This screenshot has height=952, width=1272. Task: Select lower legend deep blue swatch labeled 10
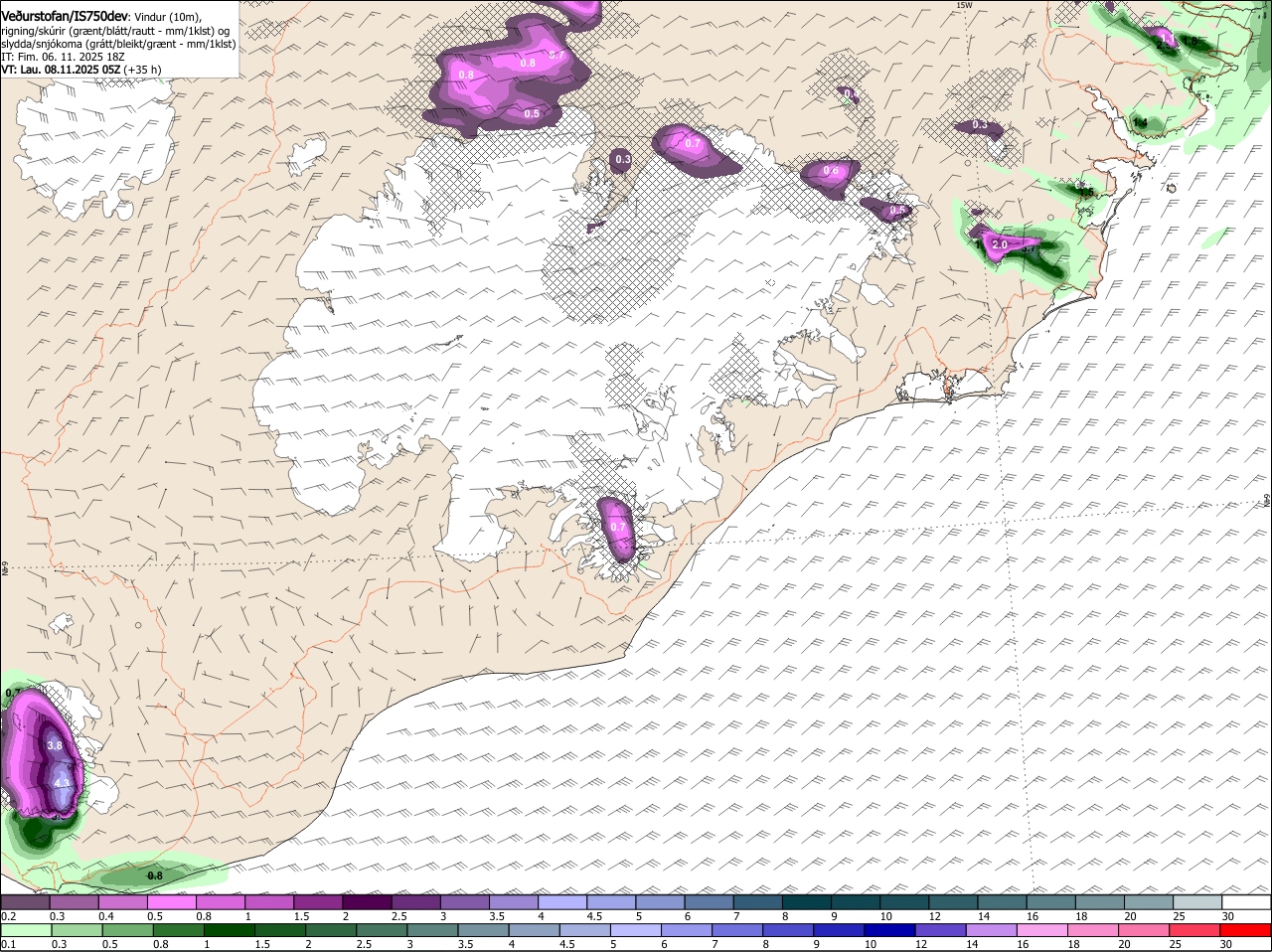pos(890,931)
